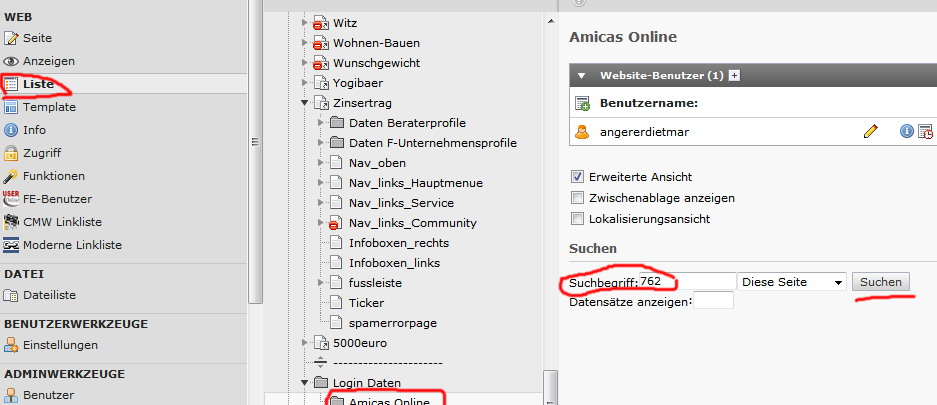937x405 pixels.
Task: Expand the Daten Beraterprofile folder
Action: click(321, 123)
